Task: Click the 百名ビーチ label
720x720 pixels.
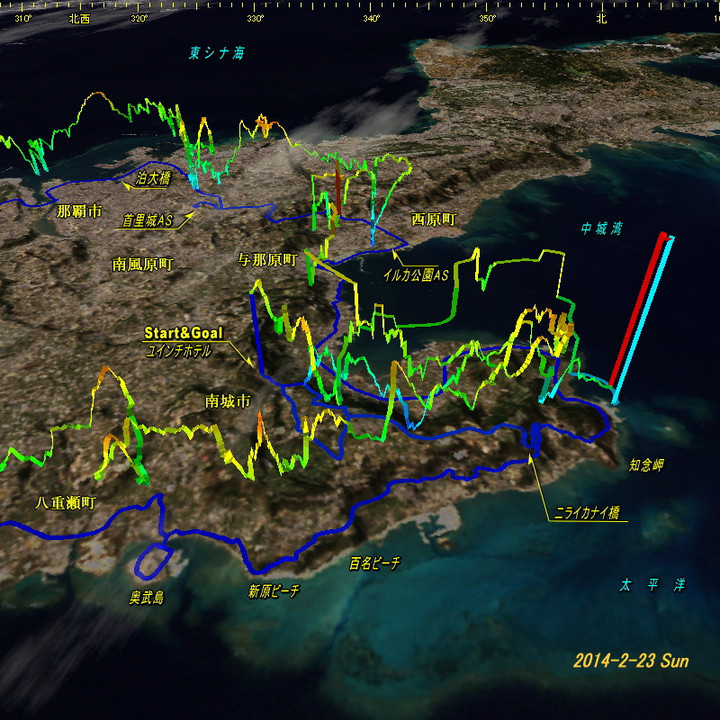Action: pyautogui.click(x=375, y=564)
